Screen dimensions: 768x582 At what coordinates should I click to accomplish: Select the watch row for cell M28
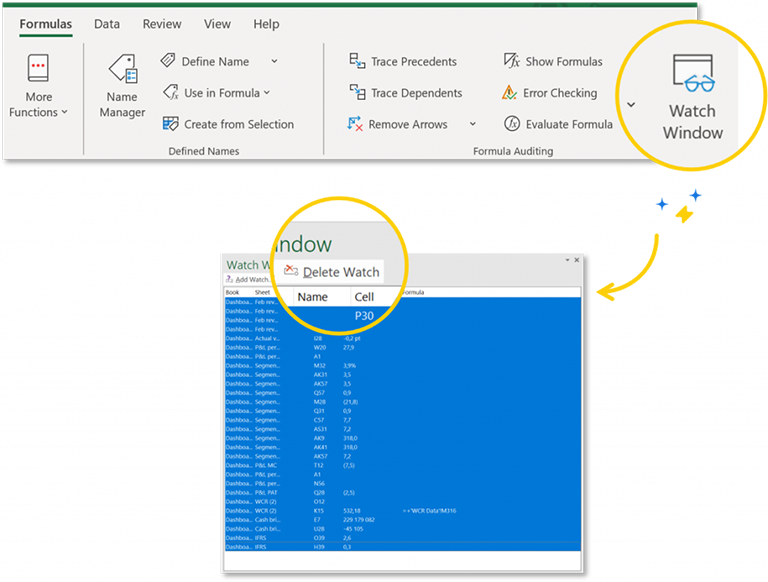[x=403, y=402]
